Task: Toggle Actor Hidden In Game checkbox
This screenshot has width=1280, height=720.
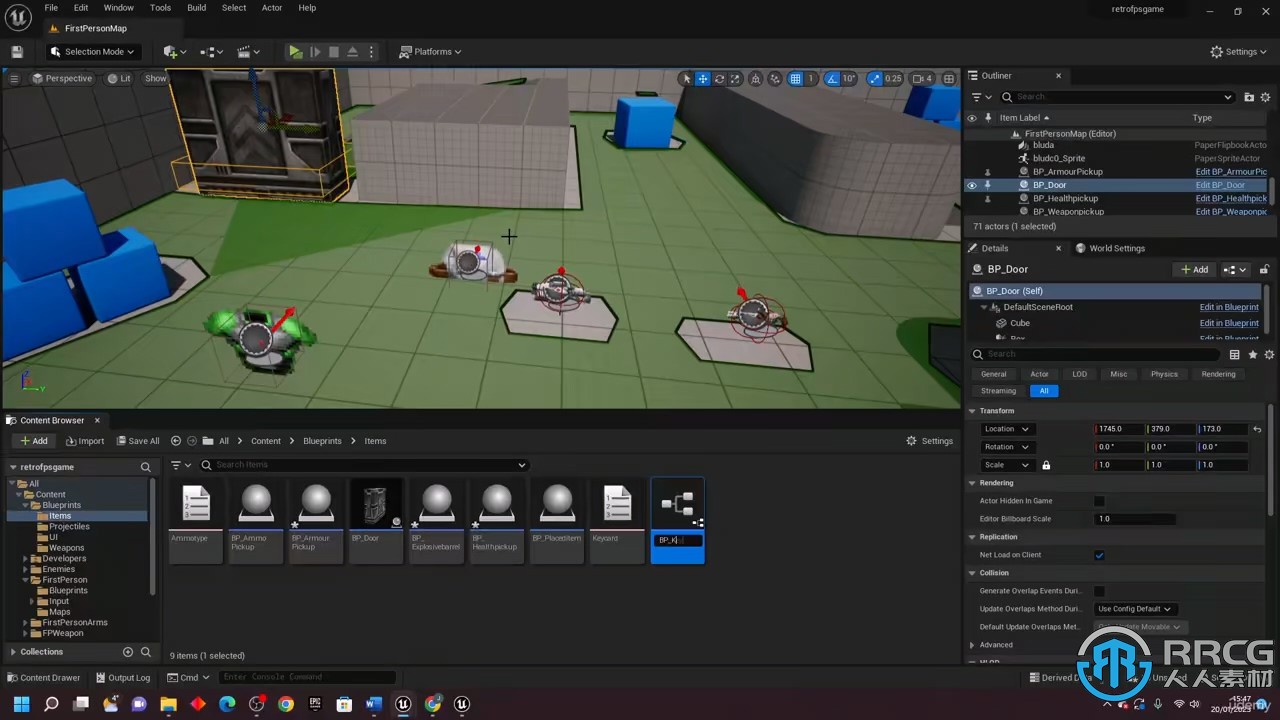Action: pos(1099,501)
